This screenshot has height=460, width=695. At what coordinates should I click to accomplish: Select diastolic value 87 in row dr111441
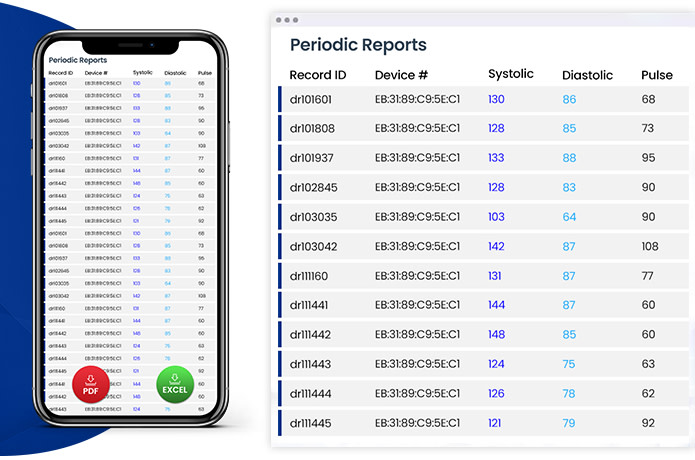569,305
